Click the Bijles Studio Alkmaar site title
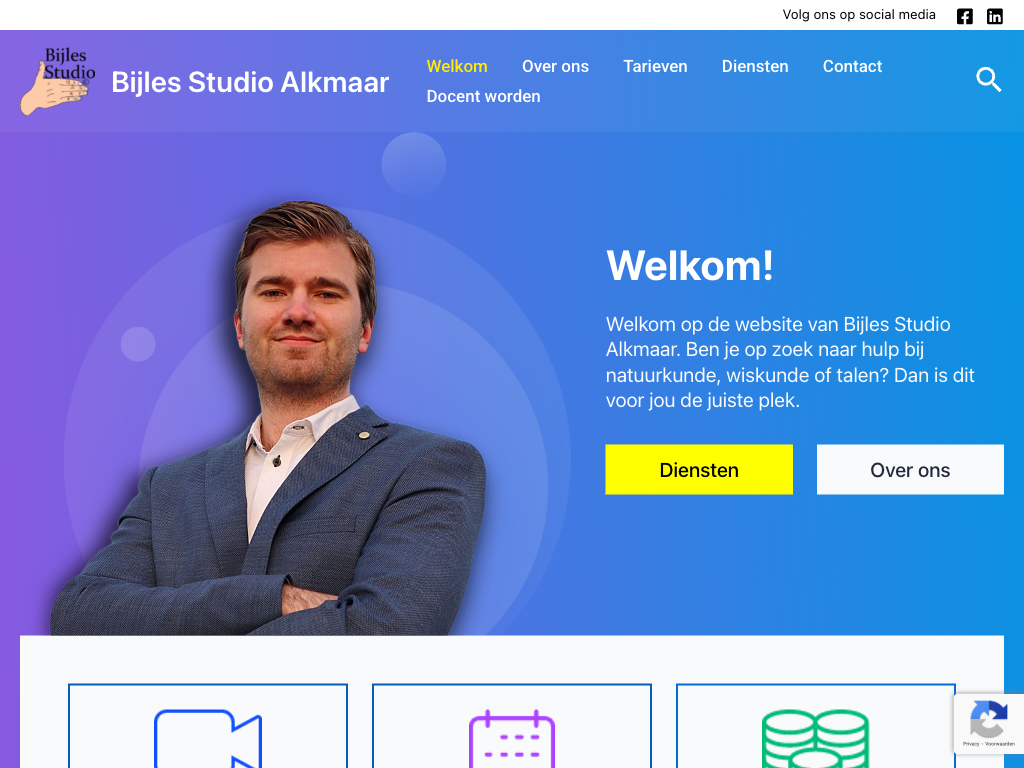The width and height of the screenshot is (1024, 768). pos(250,82)
